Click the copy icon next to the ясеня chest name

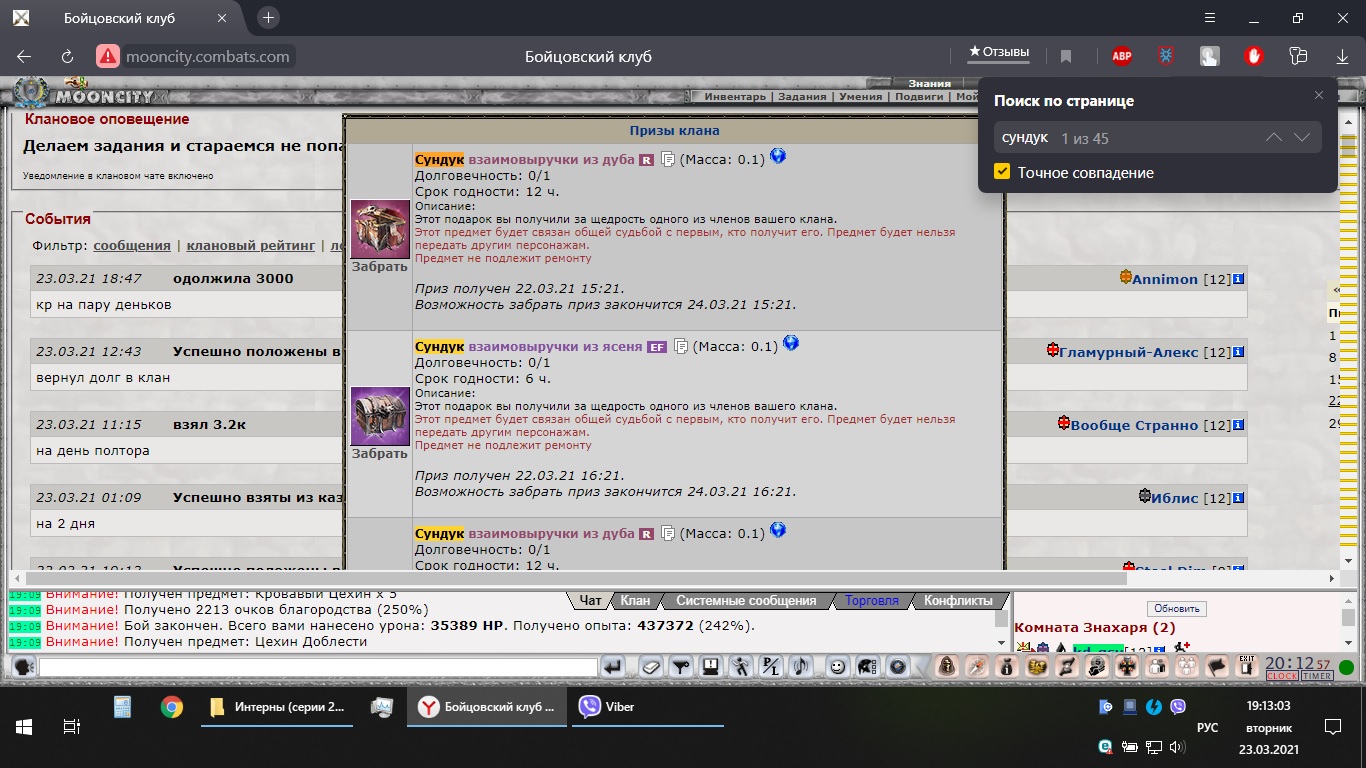pyautogui.click(x=681, y=346)
